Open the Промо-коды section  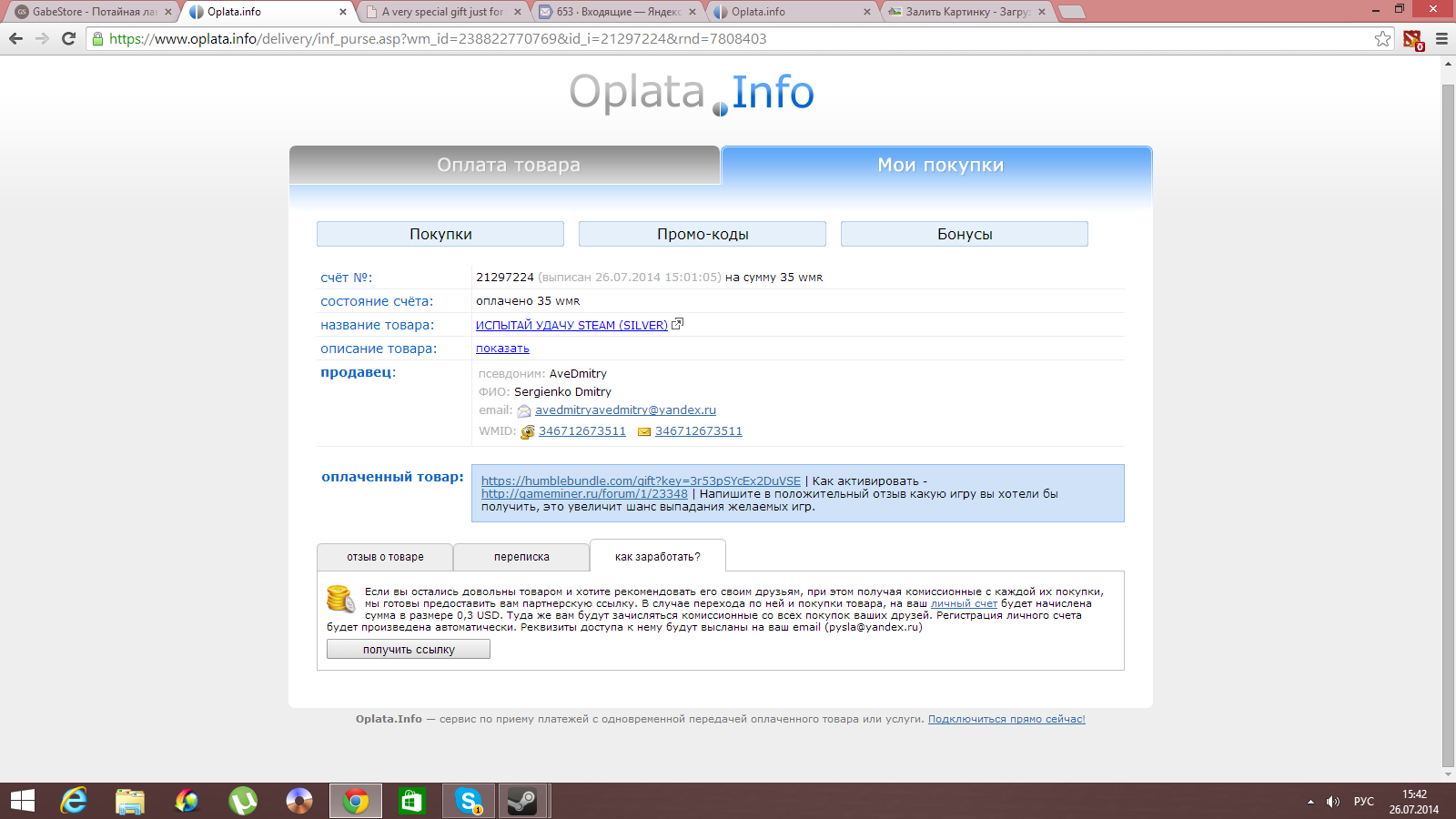click(703, 234)
